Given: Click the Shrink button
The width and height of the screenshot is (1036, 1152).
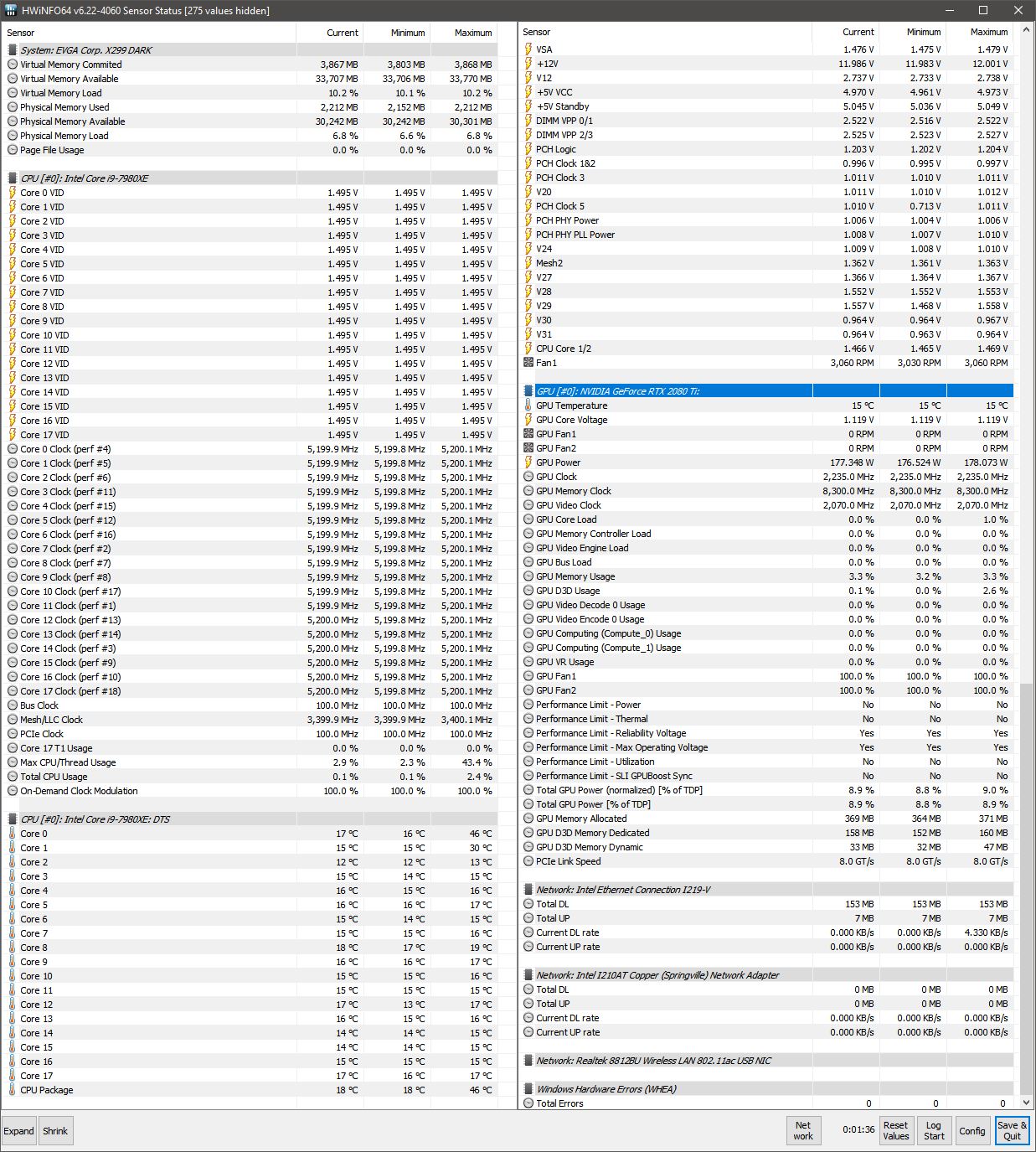Looking at the screenshot, I should (55, 1131).
